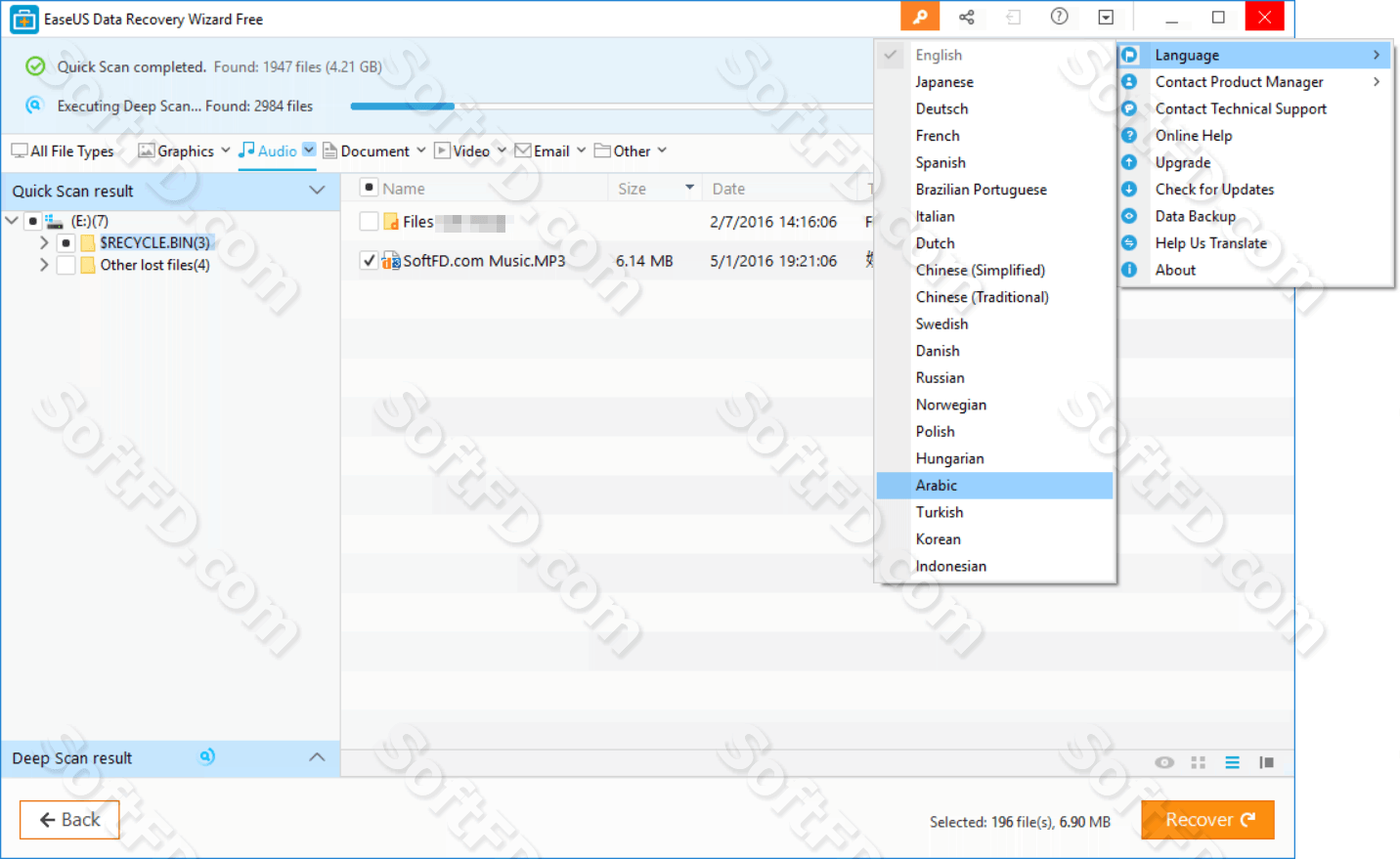Click the Upgrade arrow icon in the menu

[x=1129, y=162]
